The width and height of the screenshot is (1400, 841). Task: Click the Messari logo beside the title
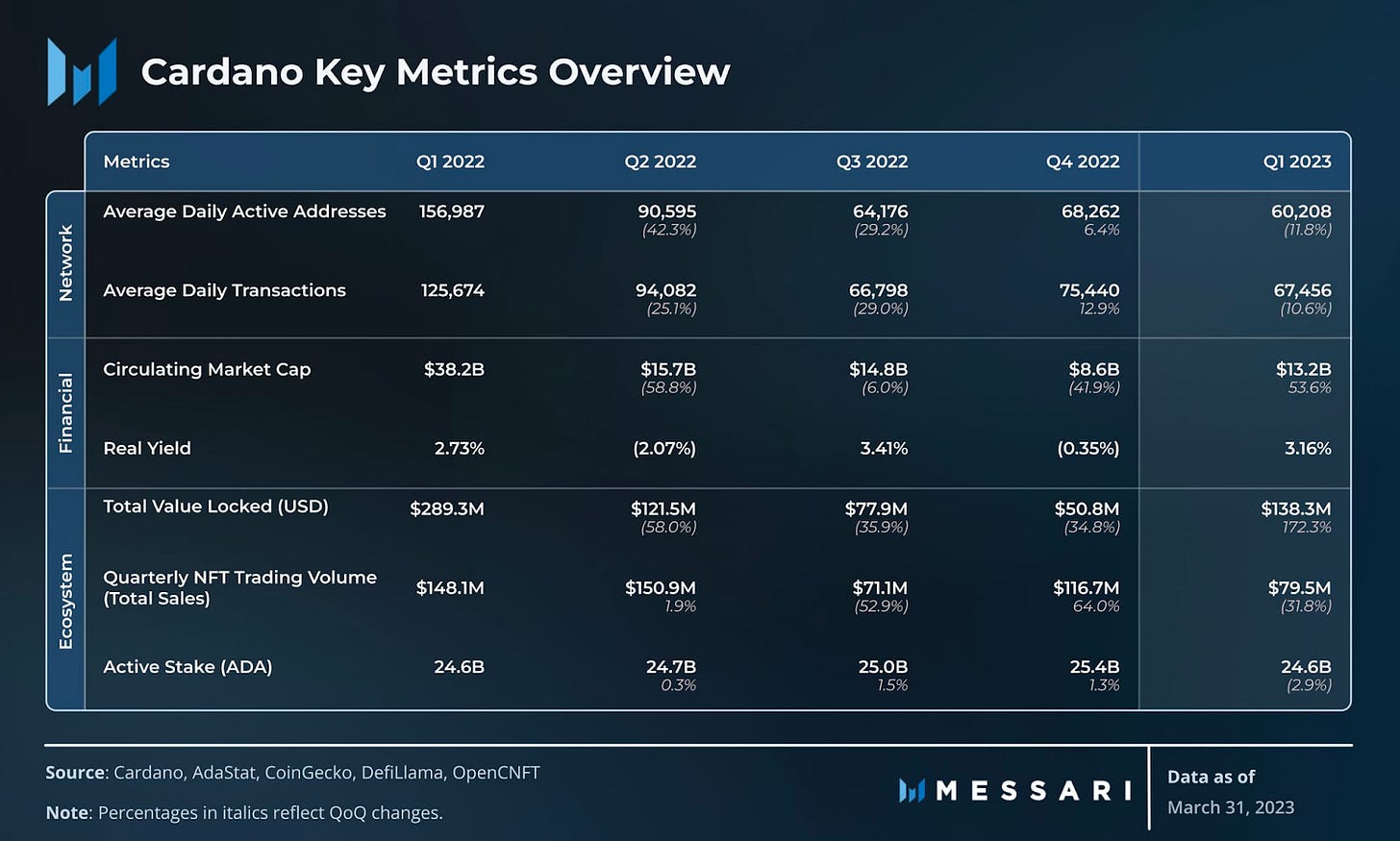pos(82,71)
